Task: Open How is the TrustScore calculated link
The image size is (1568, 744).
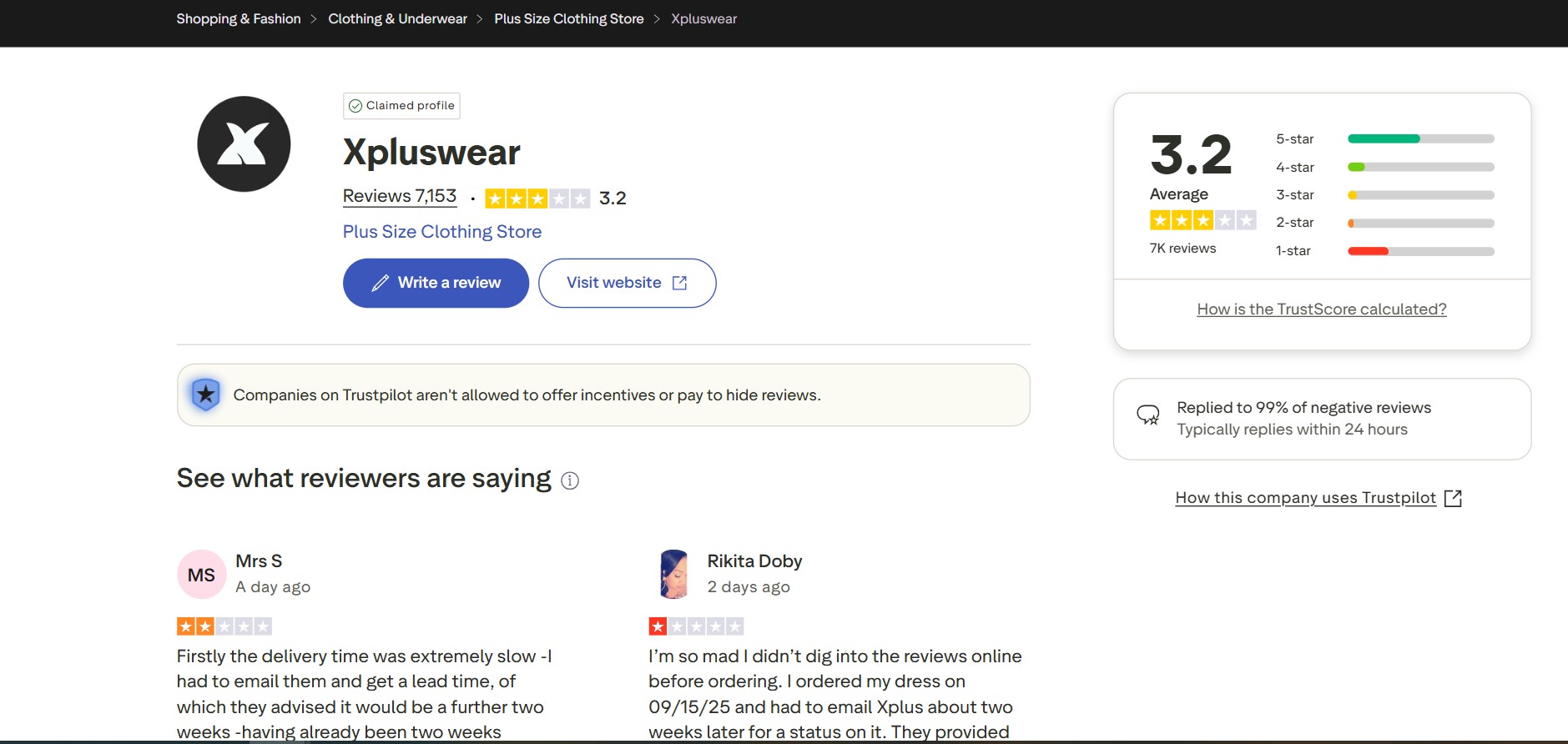Action: (x=1321, y=309)
